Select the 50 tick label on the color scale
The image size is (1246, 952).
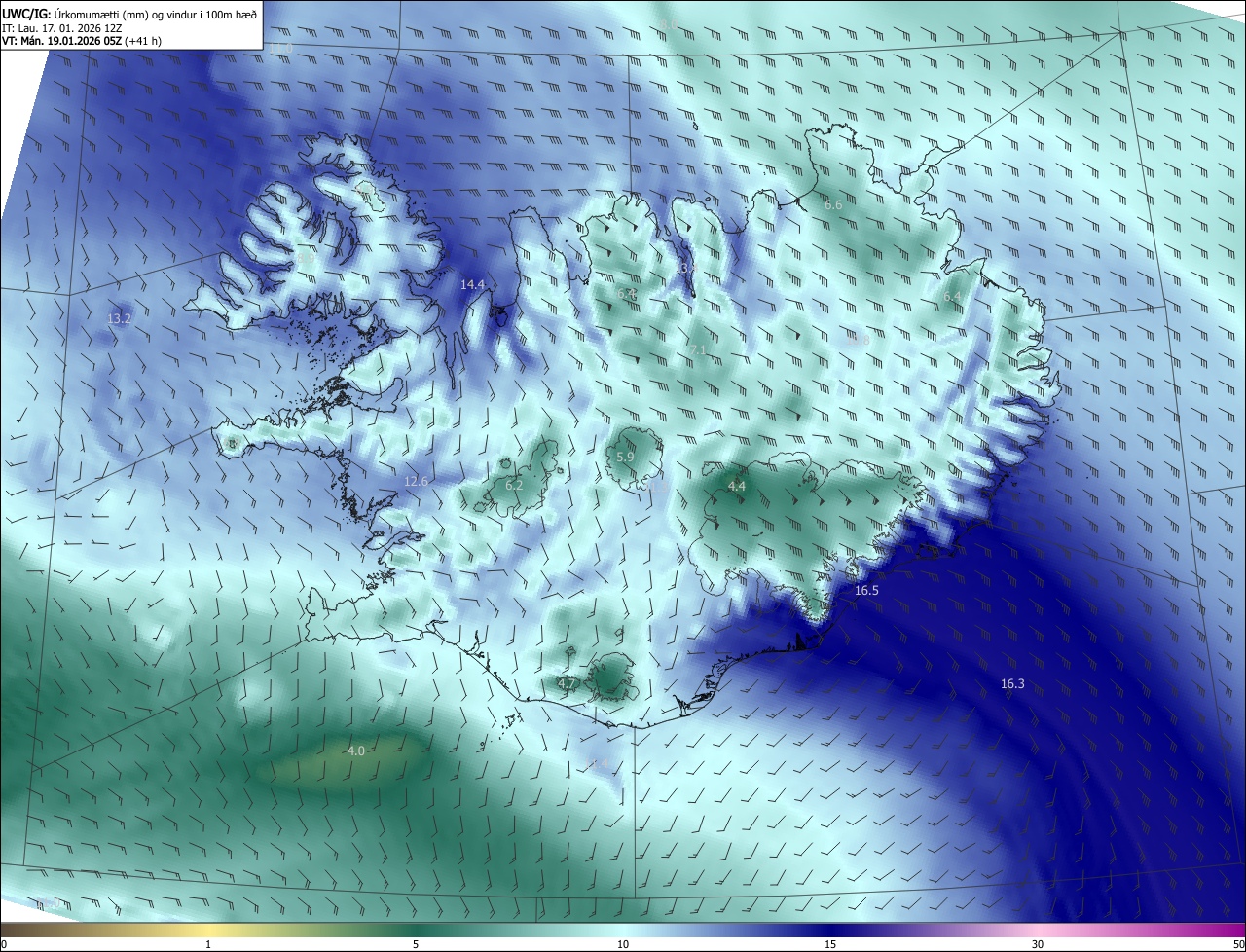1238,944
